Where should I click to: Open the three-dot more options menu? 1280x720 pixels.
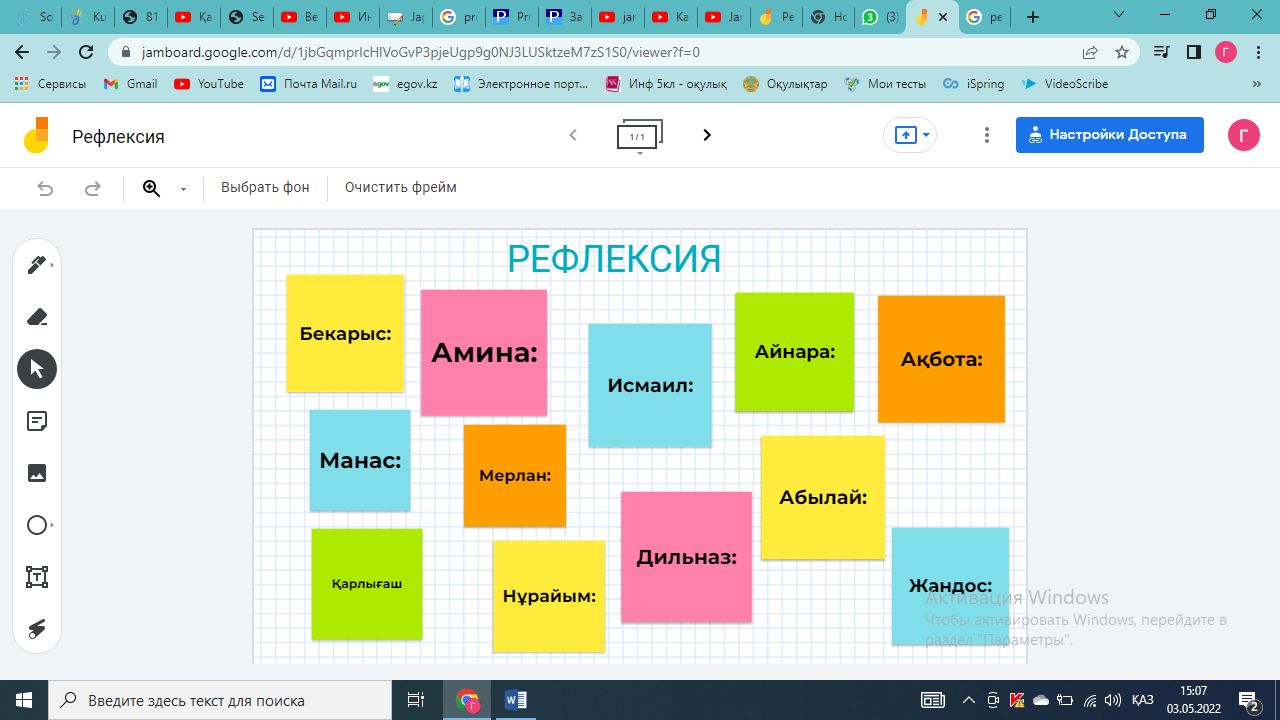987,135
